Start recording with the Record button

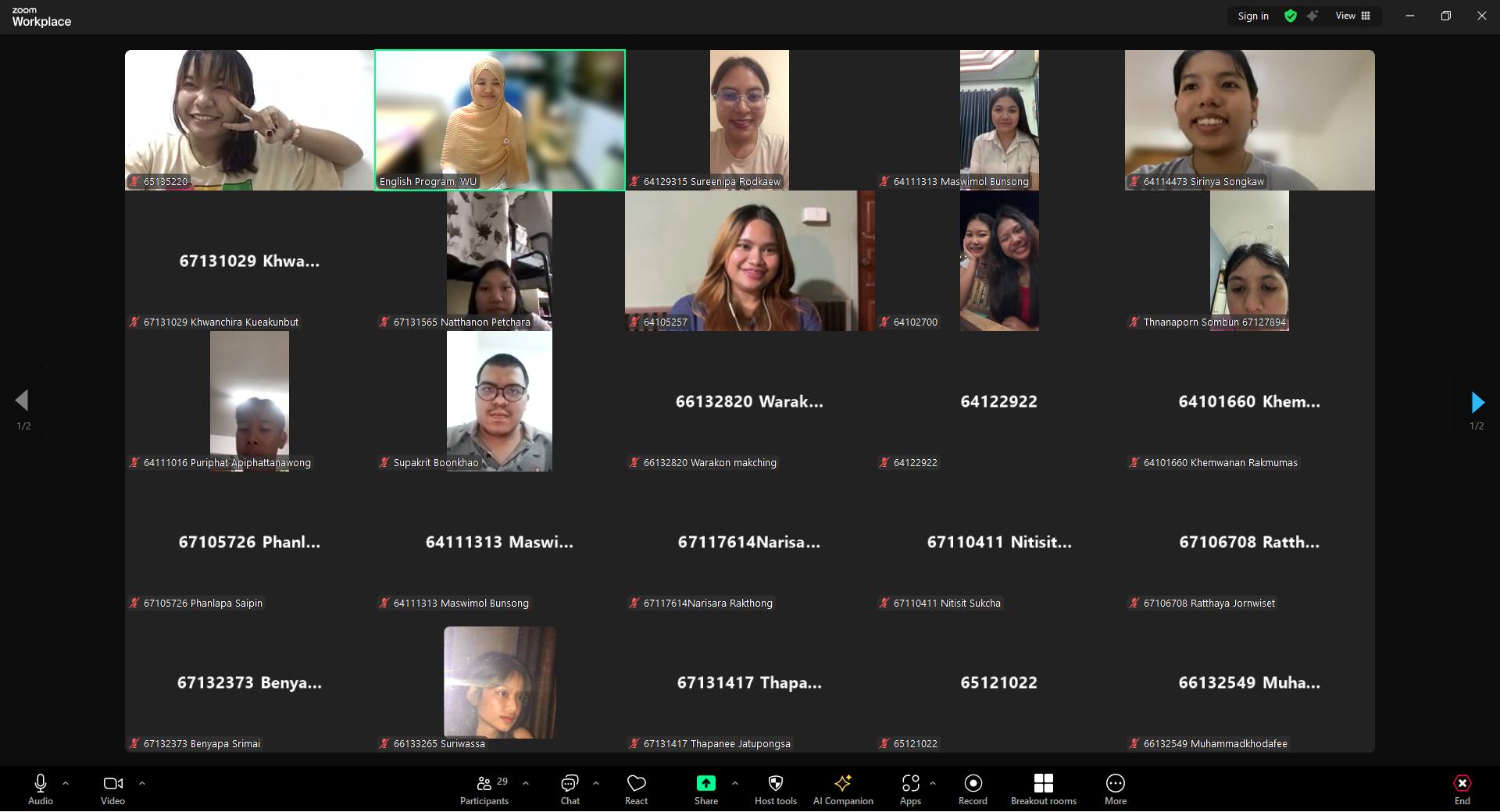click(973, 789)
